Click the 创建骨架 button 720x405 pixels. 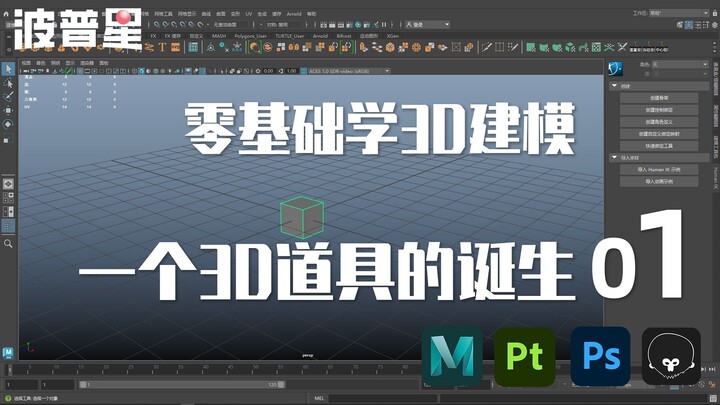point(659,98)
